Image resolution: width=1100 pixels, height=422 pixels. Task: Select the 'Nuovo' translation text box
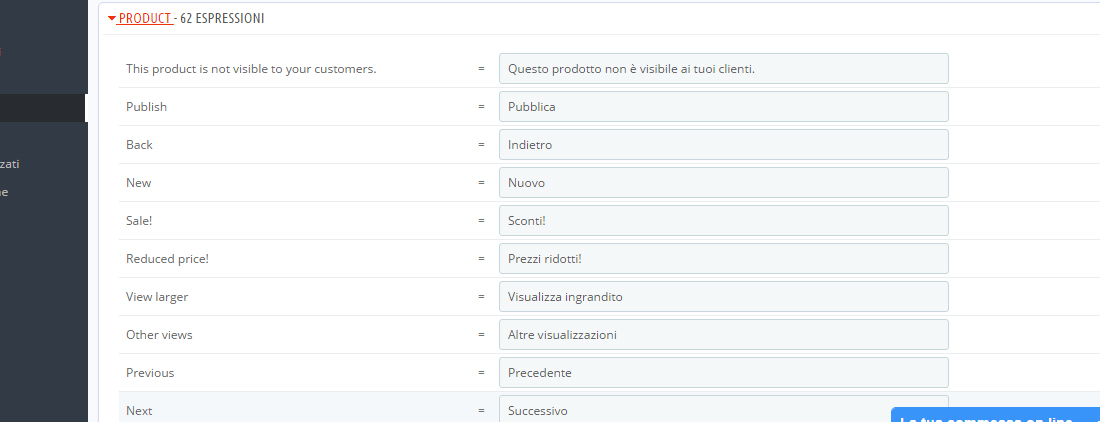point(723,183)
